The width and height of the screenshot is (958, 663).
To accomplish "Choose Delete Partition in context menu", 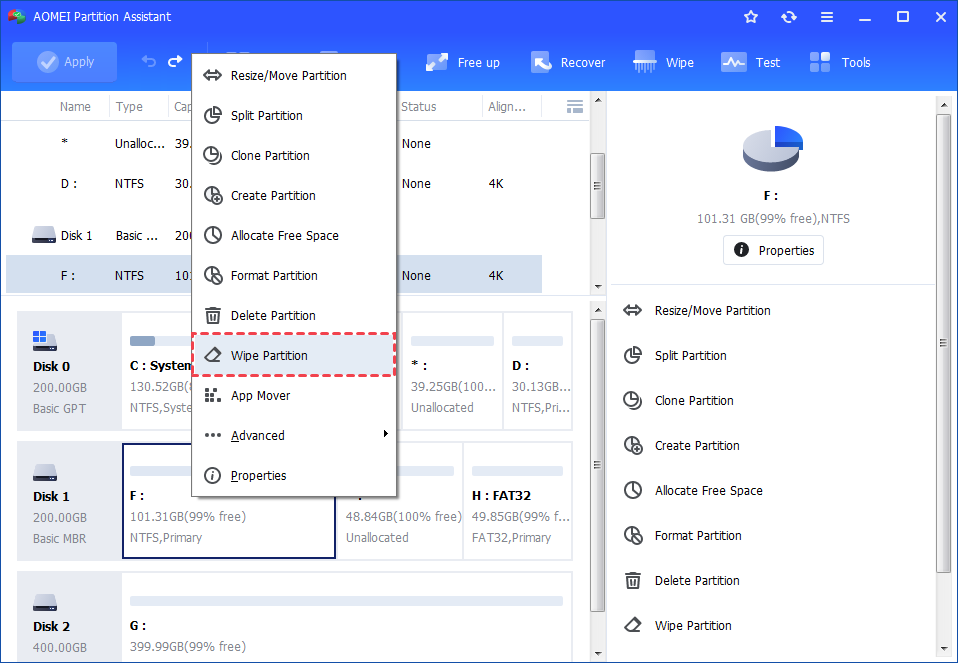I will (x=294, y=316).
